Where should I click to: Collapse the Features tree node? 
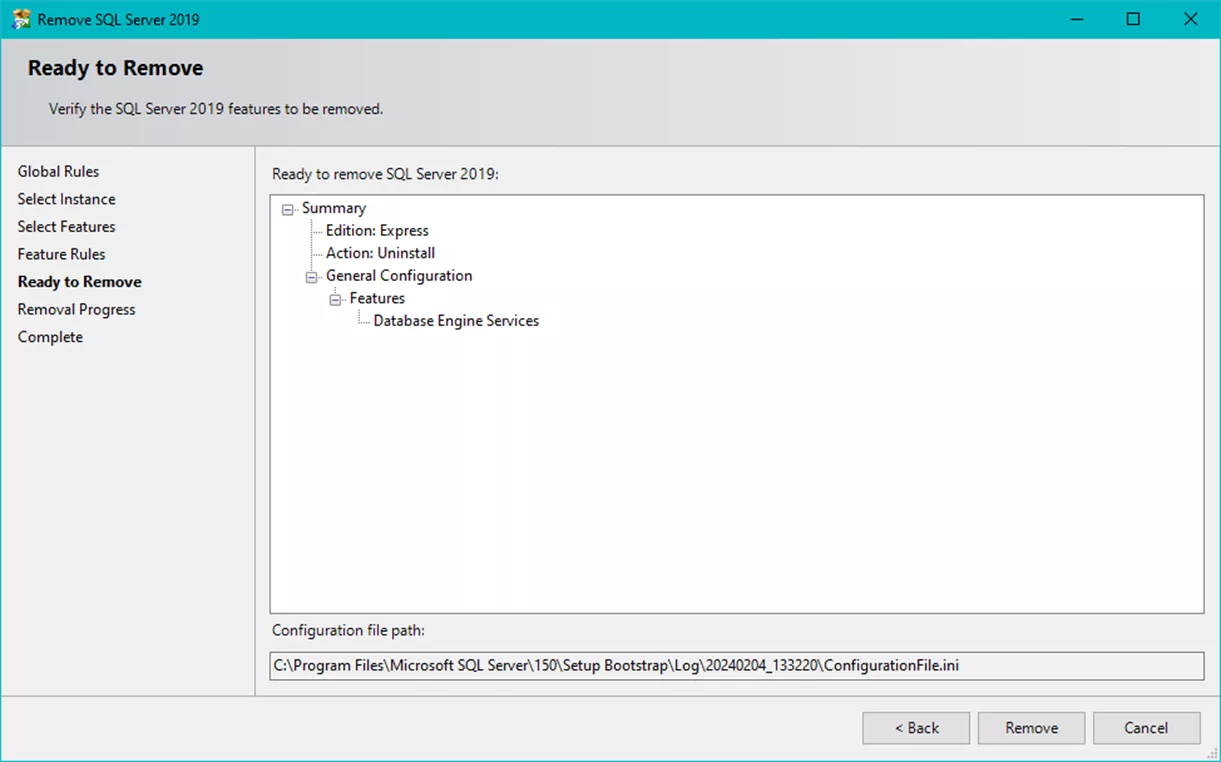(x=336, y=299)
